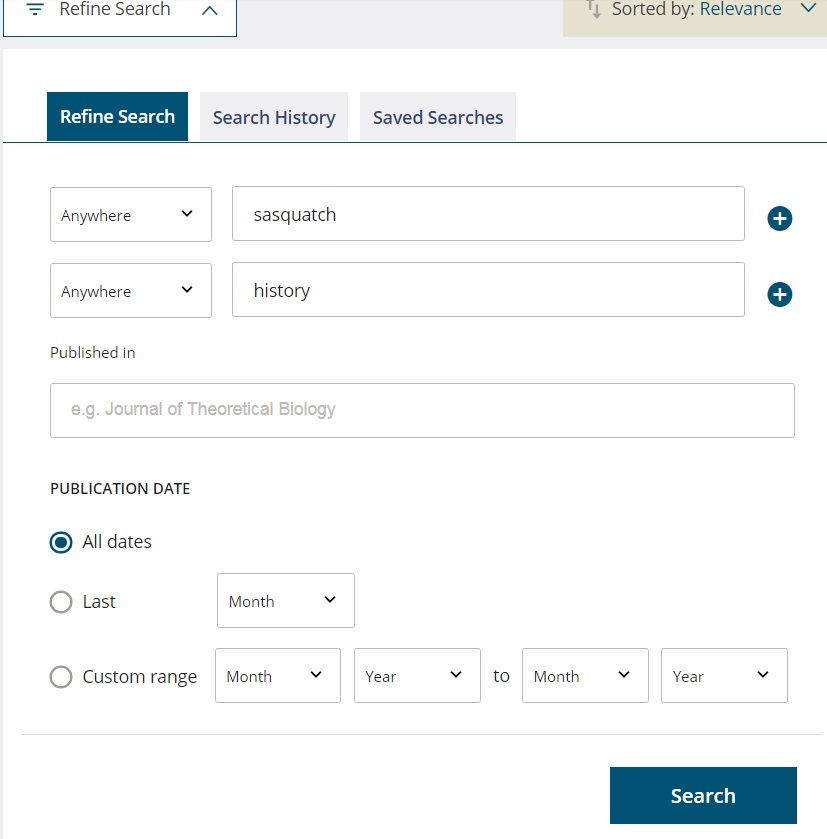Viewport: 827px width, 839px height.
Task: Open the Sorted by Relevance menu
Action: pos(740,10)
